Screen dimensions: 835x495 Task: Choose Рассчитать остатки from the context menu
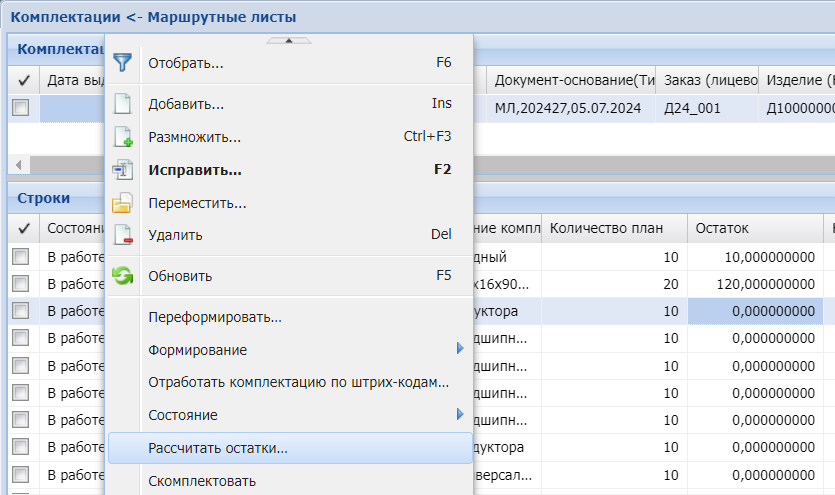pyautogui.click(x=218, y=448)
